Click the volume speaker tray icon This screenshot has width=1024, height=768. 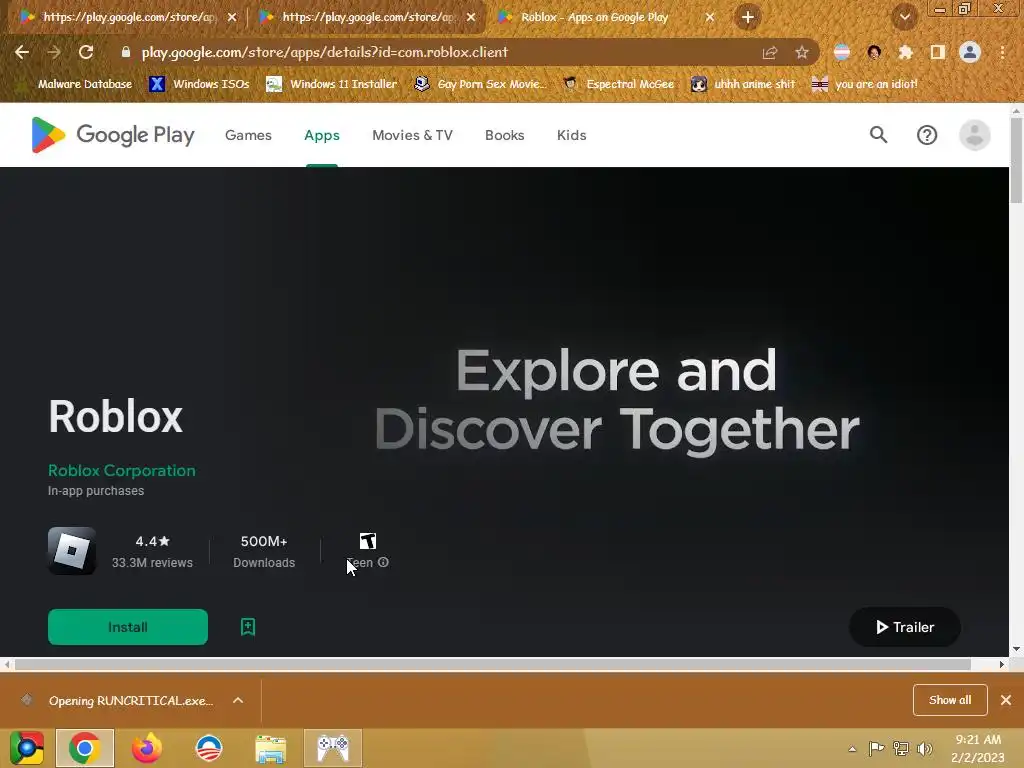(925, 748)
